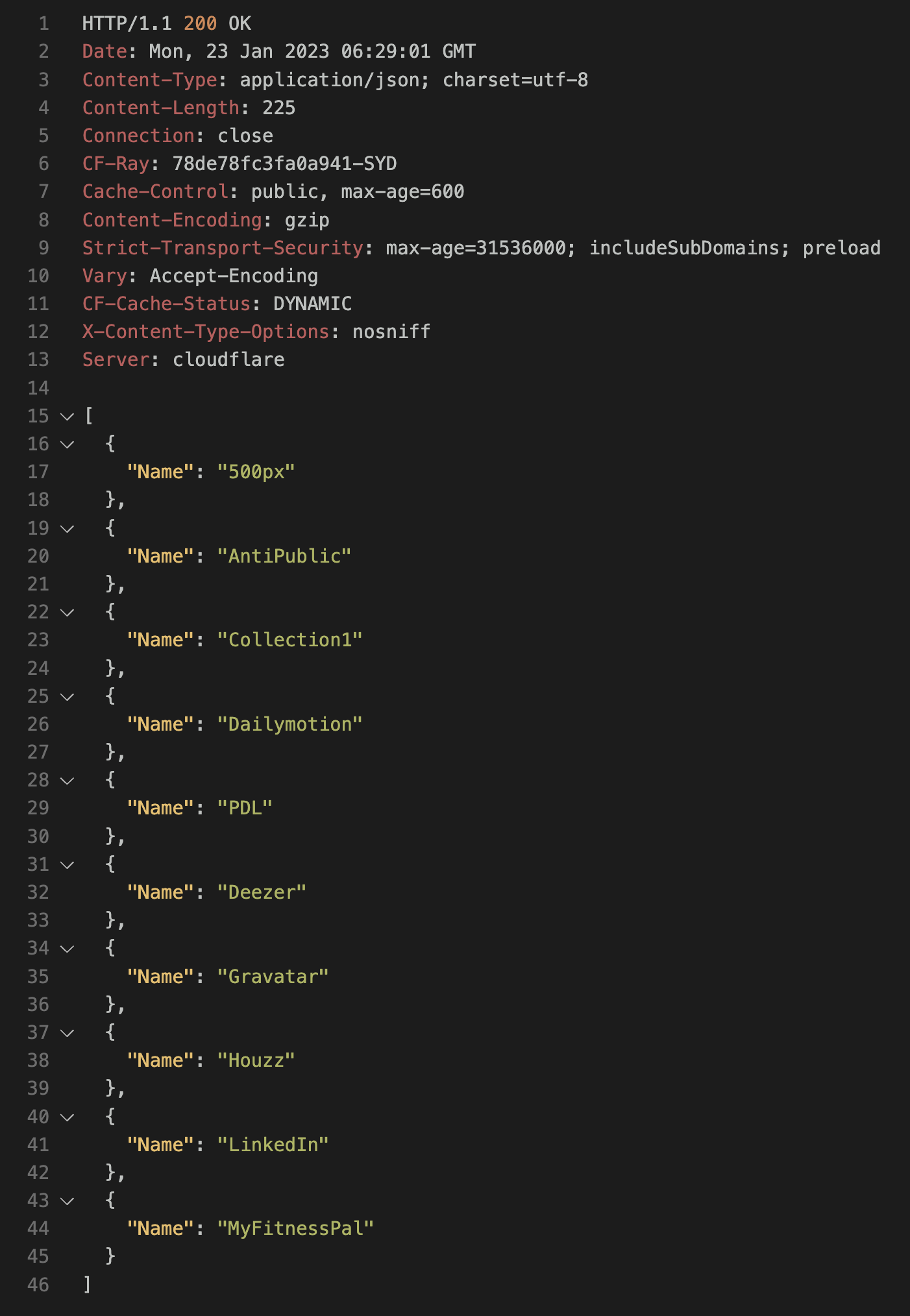Fold the object containing AntiPublic
The image size is (910, 1316).
67,529
